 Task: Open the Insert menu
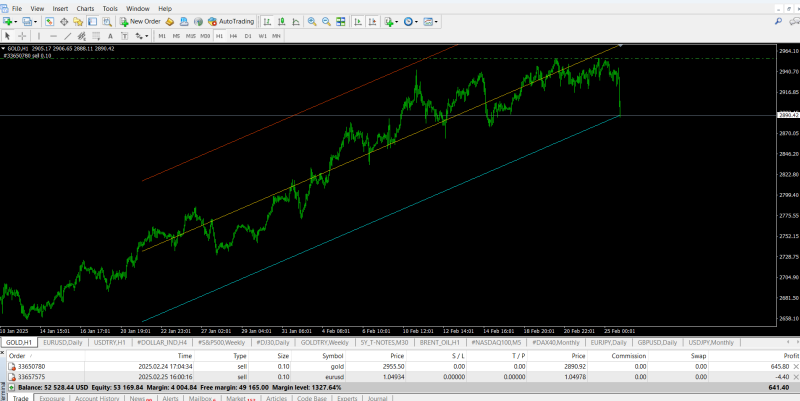pyautogui.click(x=60, y=8)
